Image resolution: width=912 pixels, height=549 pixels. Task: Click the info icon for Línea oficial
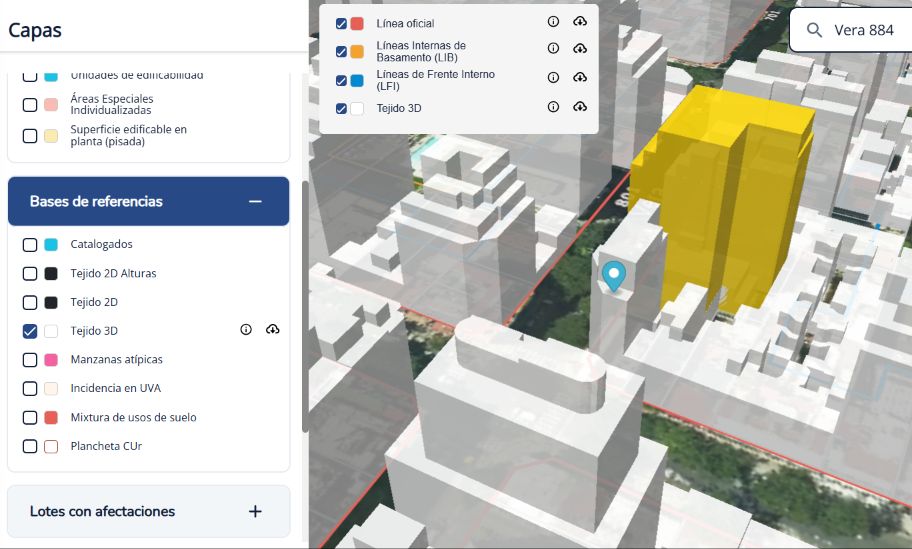click(x=553, y=22)
